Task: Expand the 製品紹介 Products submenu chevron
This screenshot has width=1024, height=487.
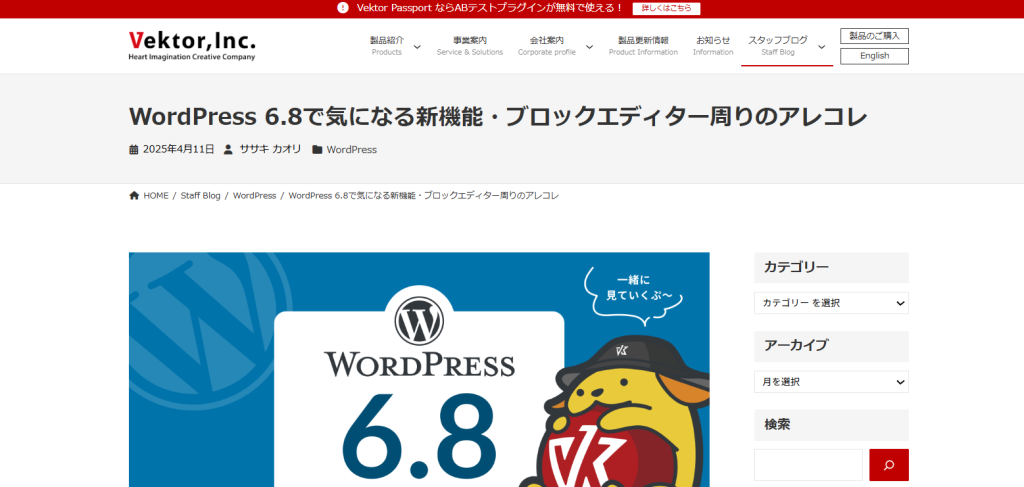Action: (x=417, y=47)
